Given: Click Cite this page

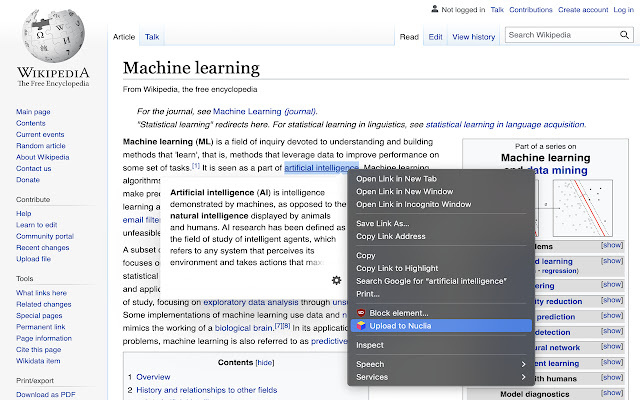Looking at the screenshot, I should click(38, 350).
